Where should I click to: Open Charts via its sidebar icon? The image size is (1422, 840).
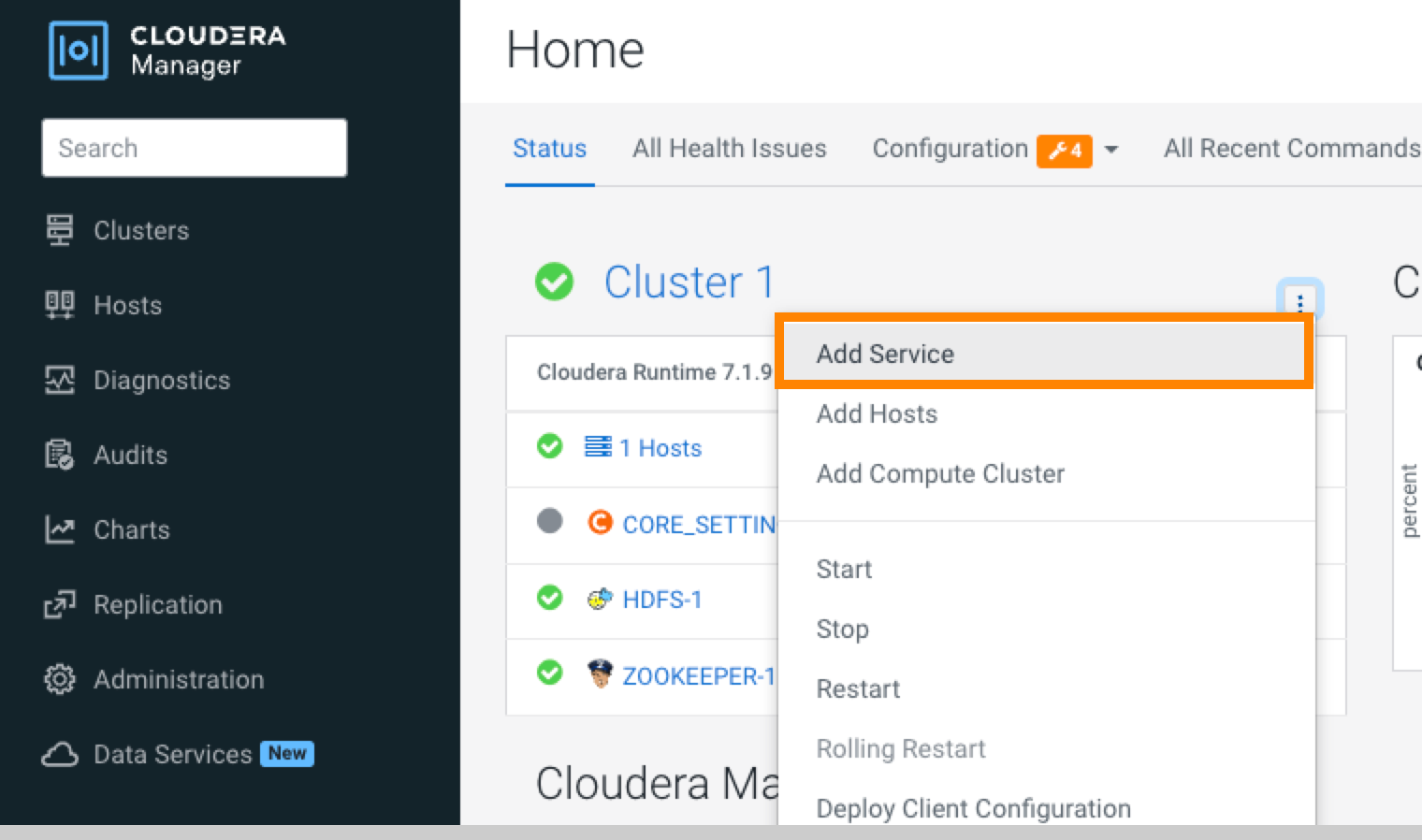click(60, 529)
